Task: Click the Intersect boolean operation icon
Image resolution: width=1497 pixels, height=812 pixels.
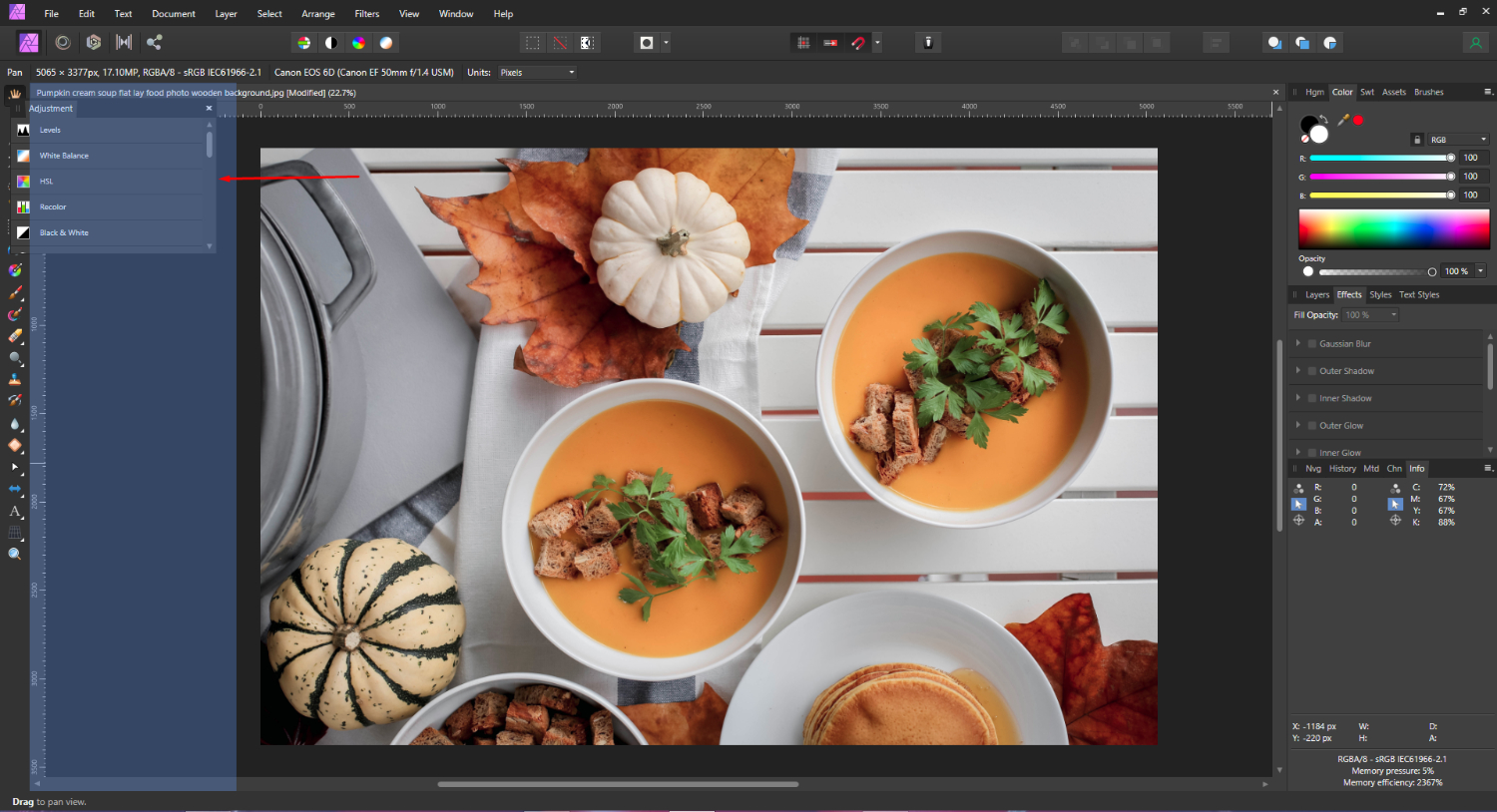Action: coord(1330,43)
